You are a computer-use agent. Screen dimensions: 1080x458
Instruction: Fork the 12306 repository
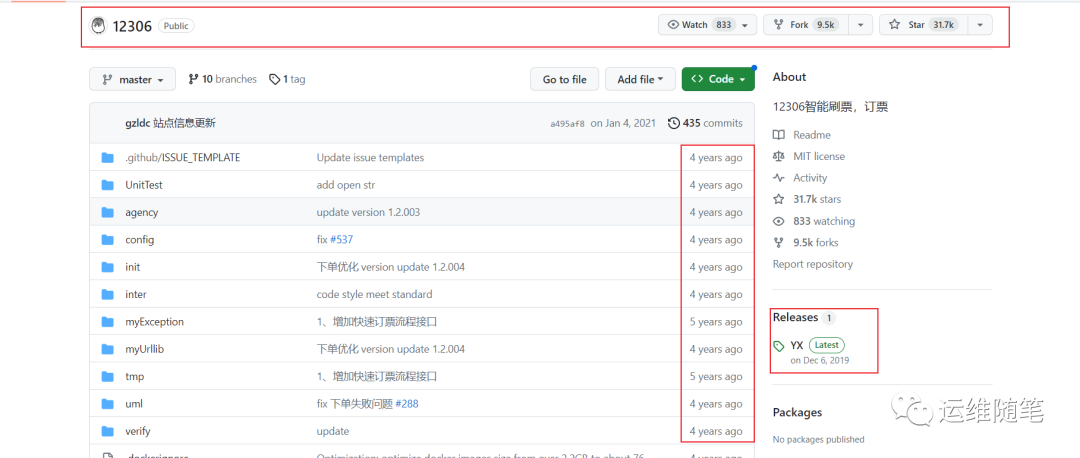805,25
